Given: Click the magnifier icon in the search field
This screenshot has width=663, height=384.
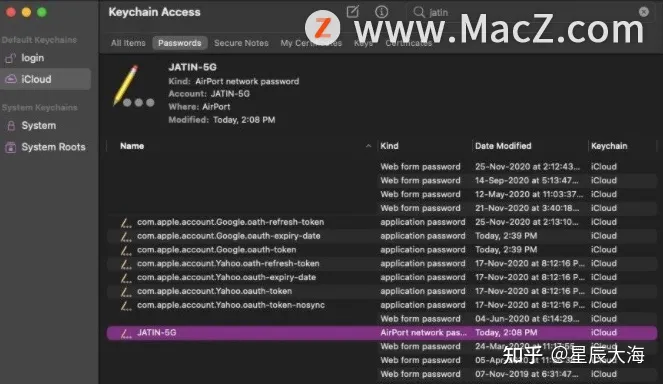Looking at the screenshot, I should [x=419, y=12].
